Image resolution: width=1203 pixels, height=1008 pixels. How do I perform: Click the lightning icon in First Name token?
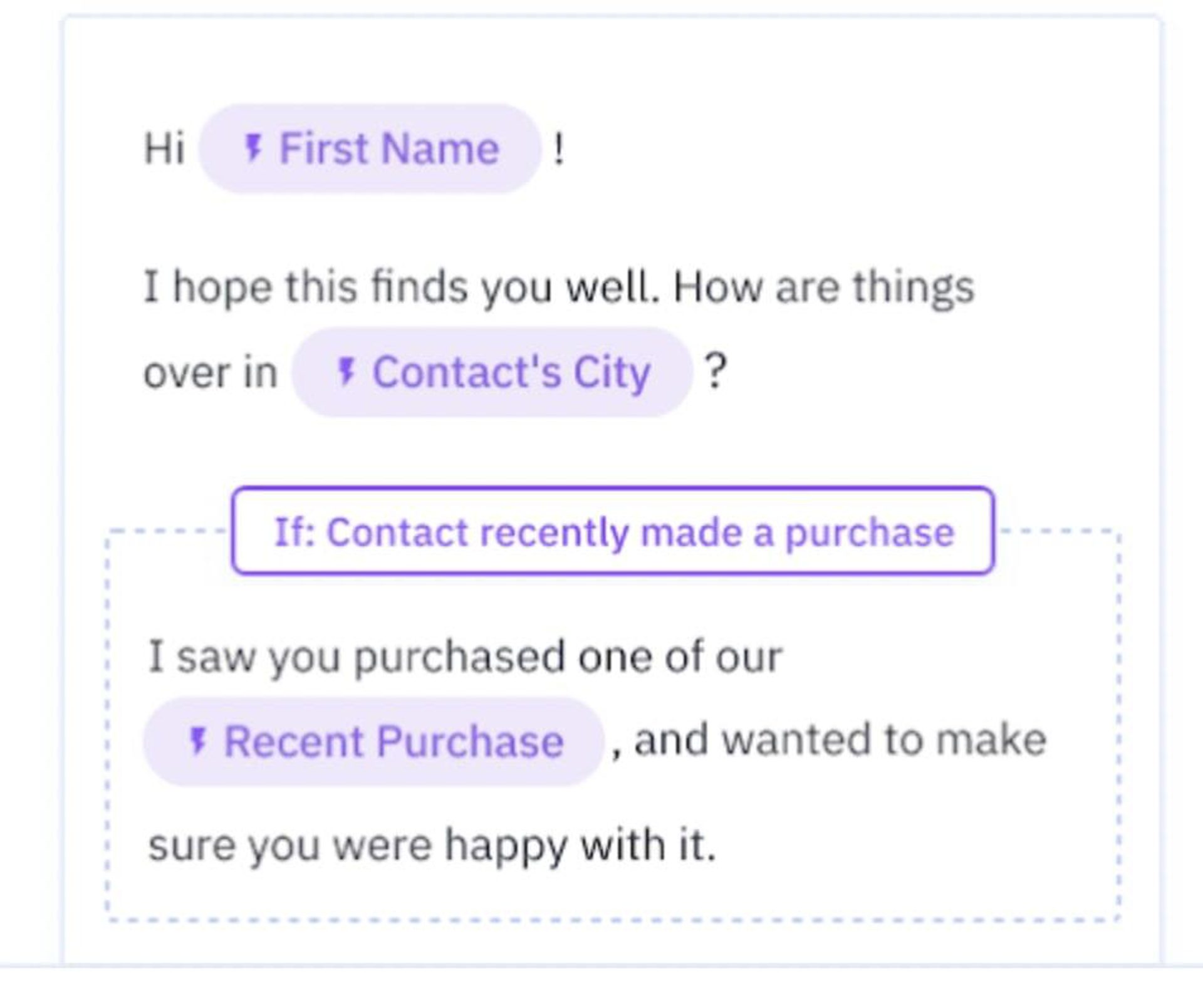253,148
